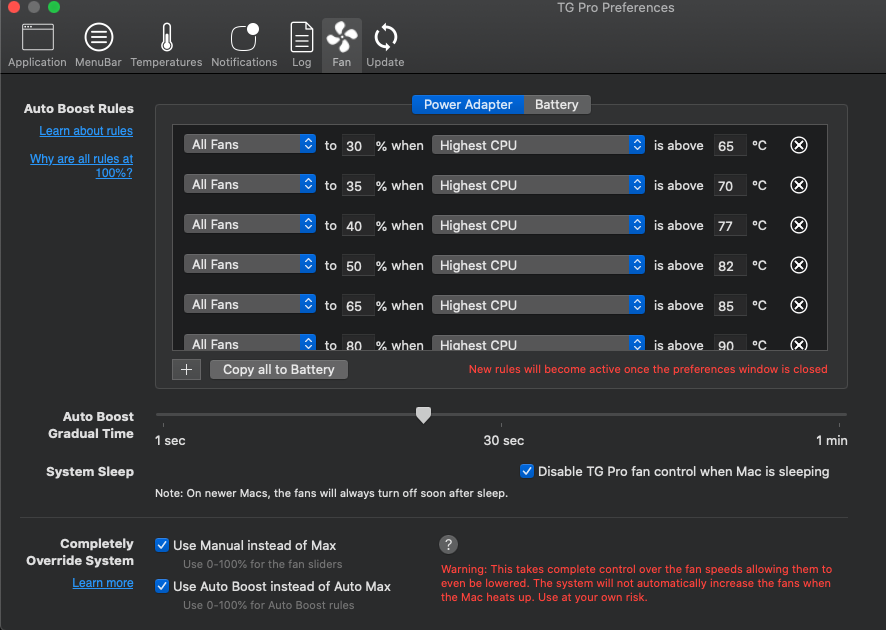
Task: Click fan percent field showing 50
Action: [x=358, y=266]
